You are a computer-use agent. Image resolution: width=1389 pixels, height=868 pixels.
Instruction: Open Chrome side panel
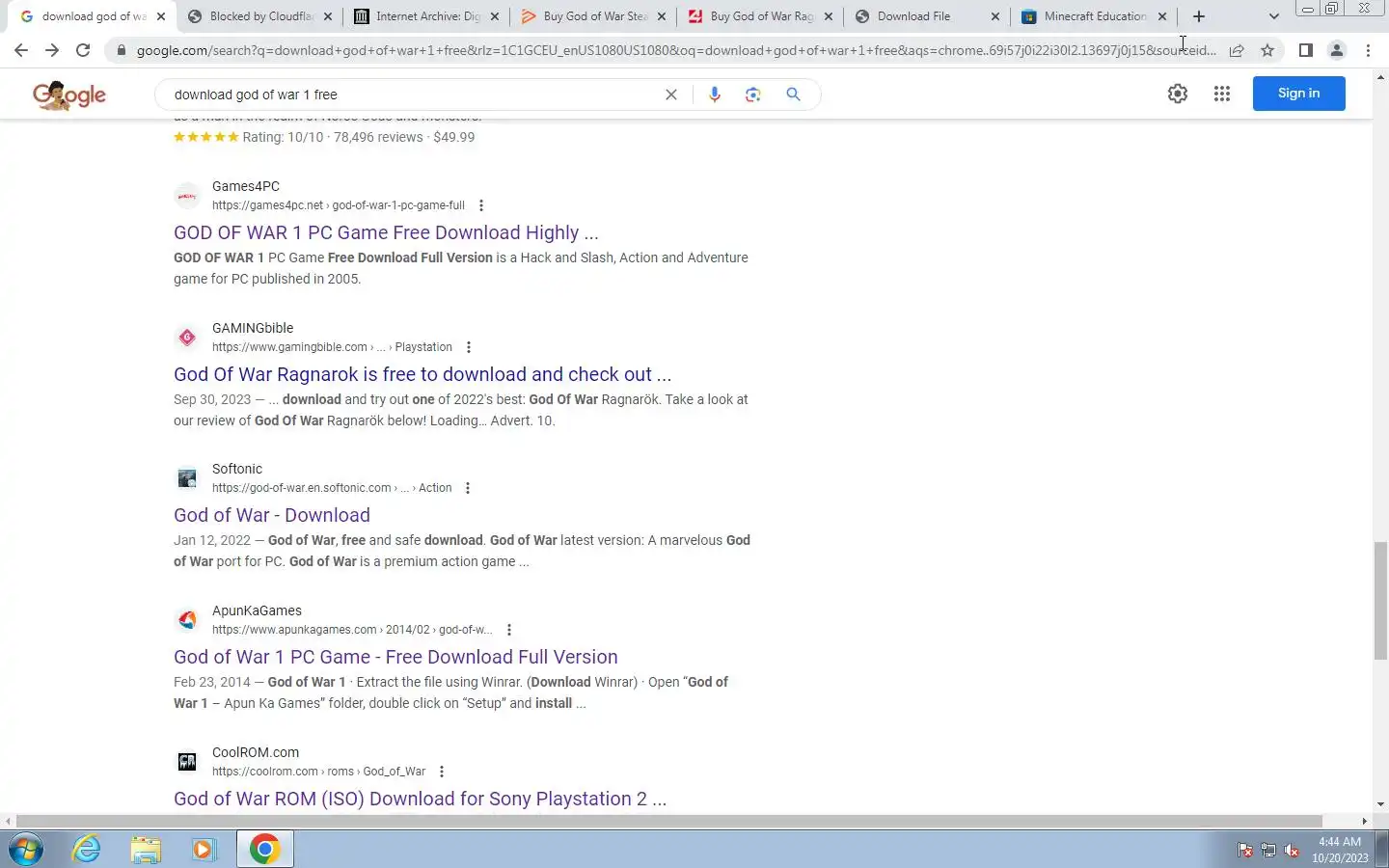pyautogui.click(x=1305, y=50)
